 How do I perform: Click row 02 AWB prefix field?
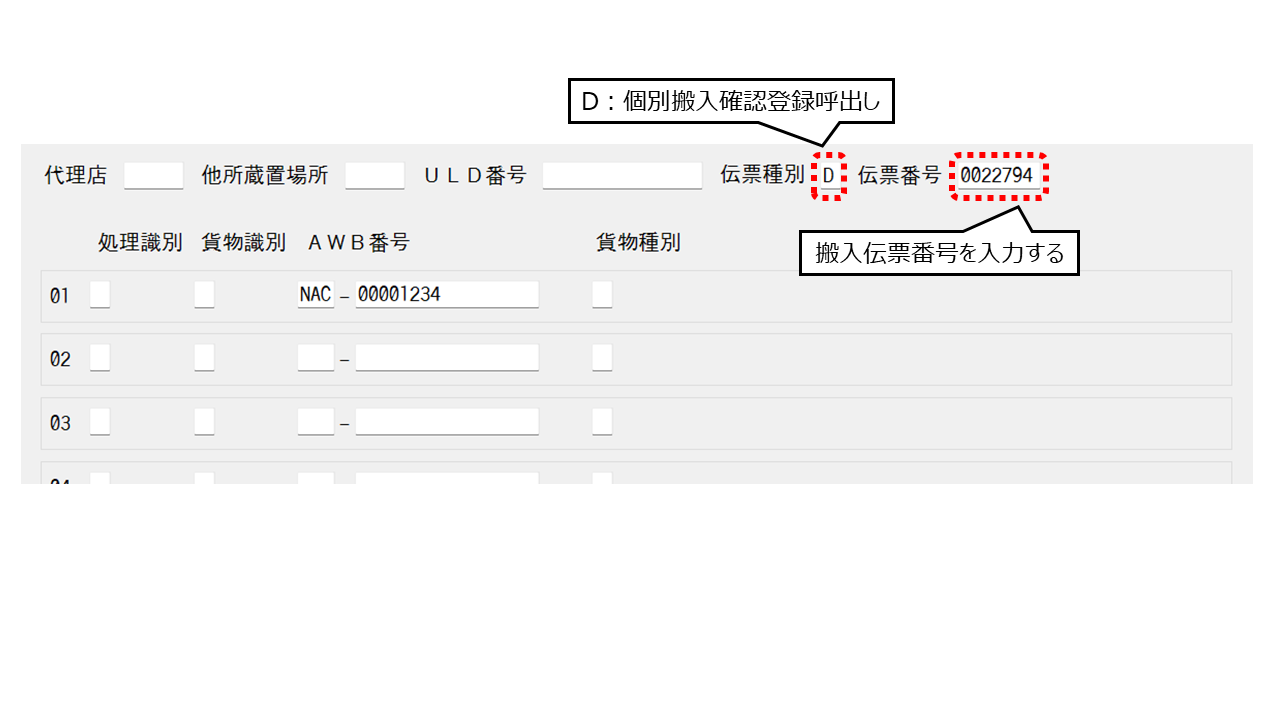coord(316,359)
